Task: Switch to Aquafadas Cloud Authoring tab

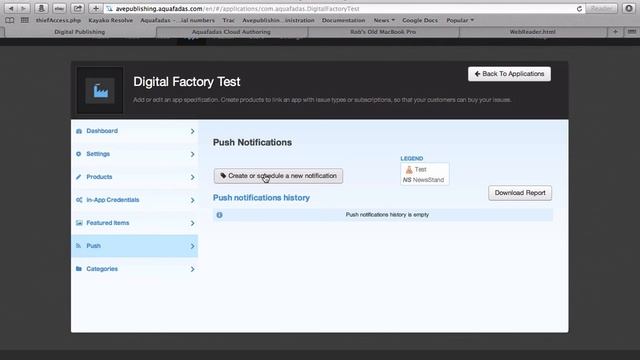Action: tap(231, 32)
